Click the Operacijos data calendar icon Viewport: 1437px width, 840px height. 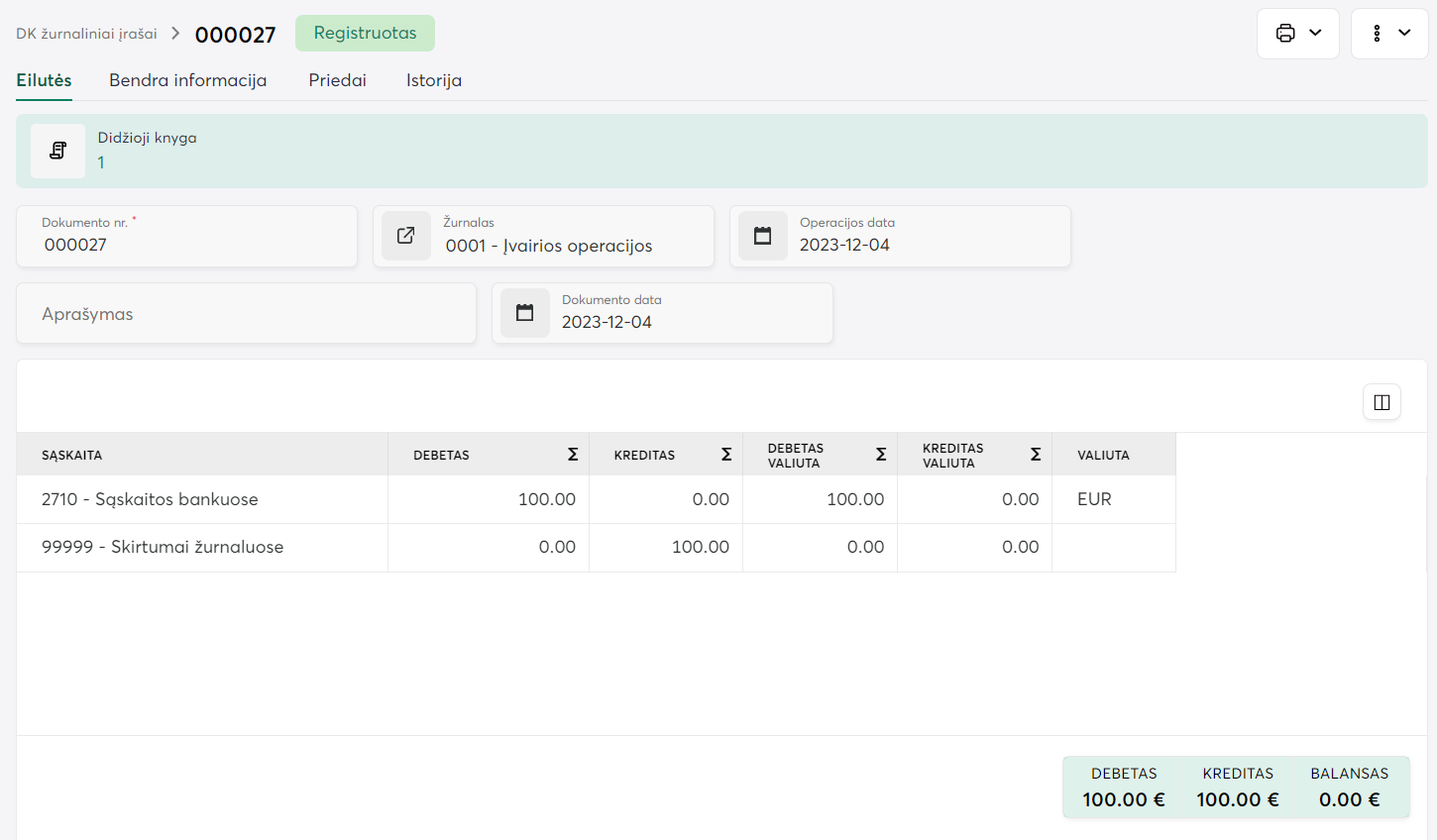tap(763, 236)
